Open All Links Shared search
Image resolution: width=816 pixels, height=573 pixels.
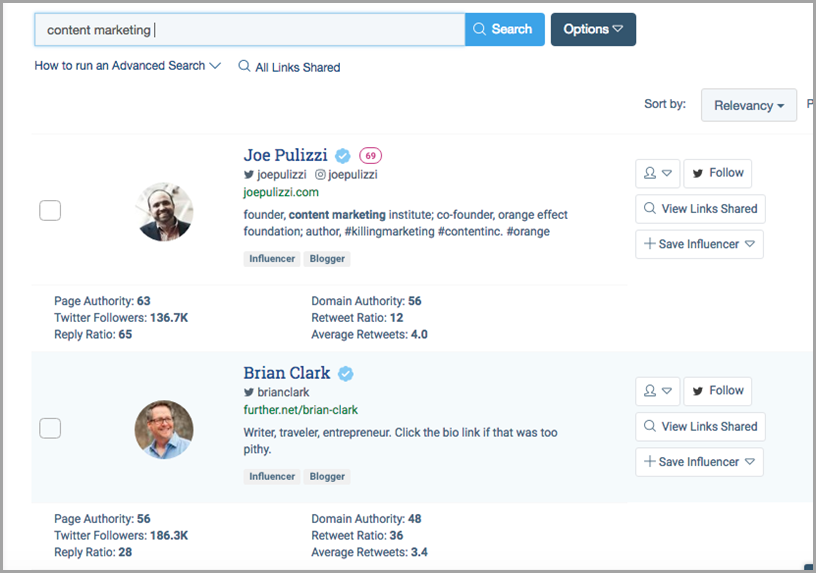tap(289, 67)
